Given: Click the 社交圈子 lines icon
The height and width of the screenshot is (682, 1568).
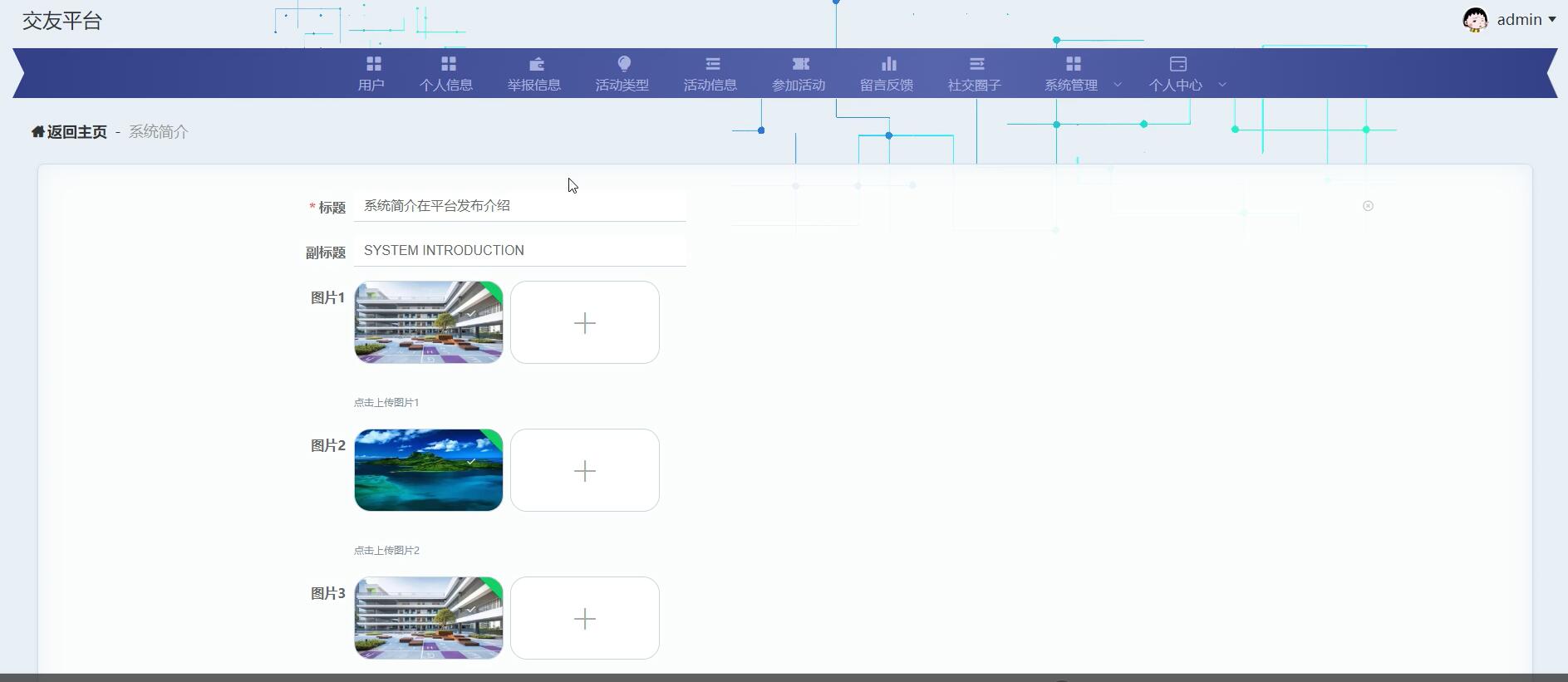Looking at the screenshot, I should tap(976, 64).
